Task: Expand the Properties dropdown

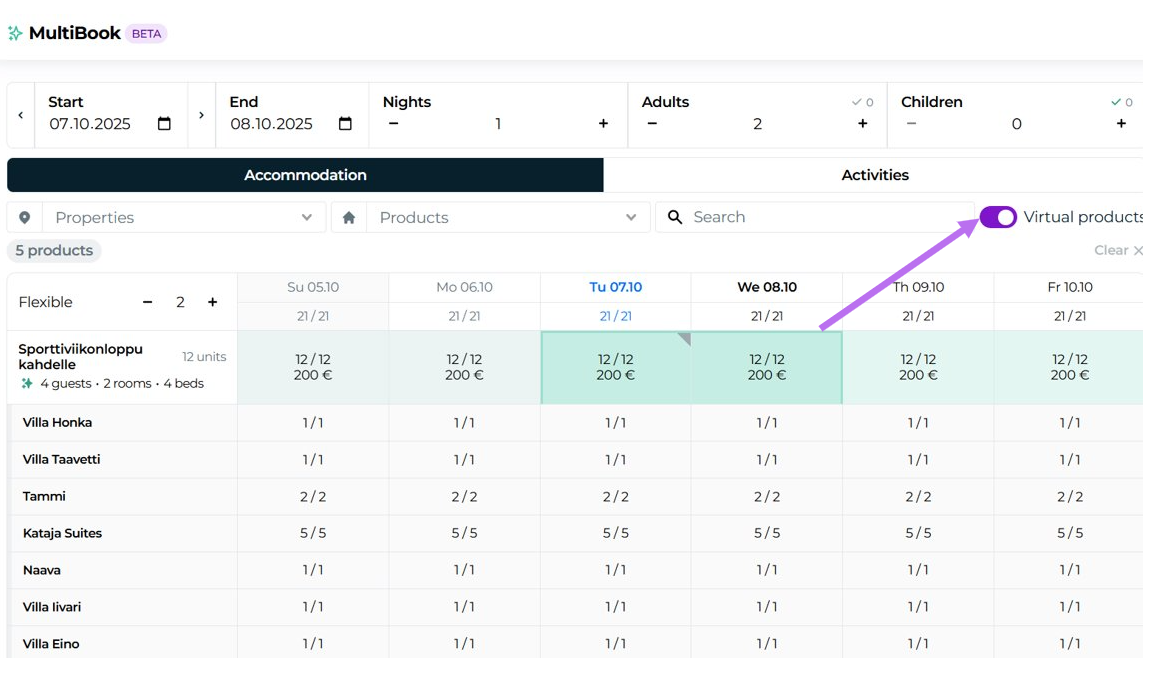Action: (306, 217)
